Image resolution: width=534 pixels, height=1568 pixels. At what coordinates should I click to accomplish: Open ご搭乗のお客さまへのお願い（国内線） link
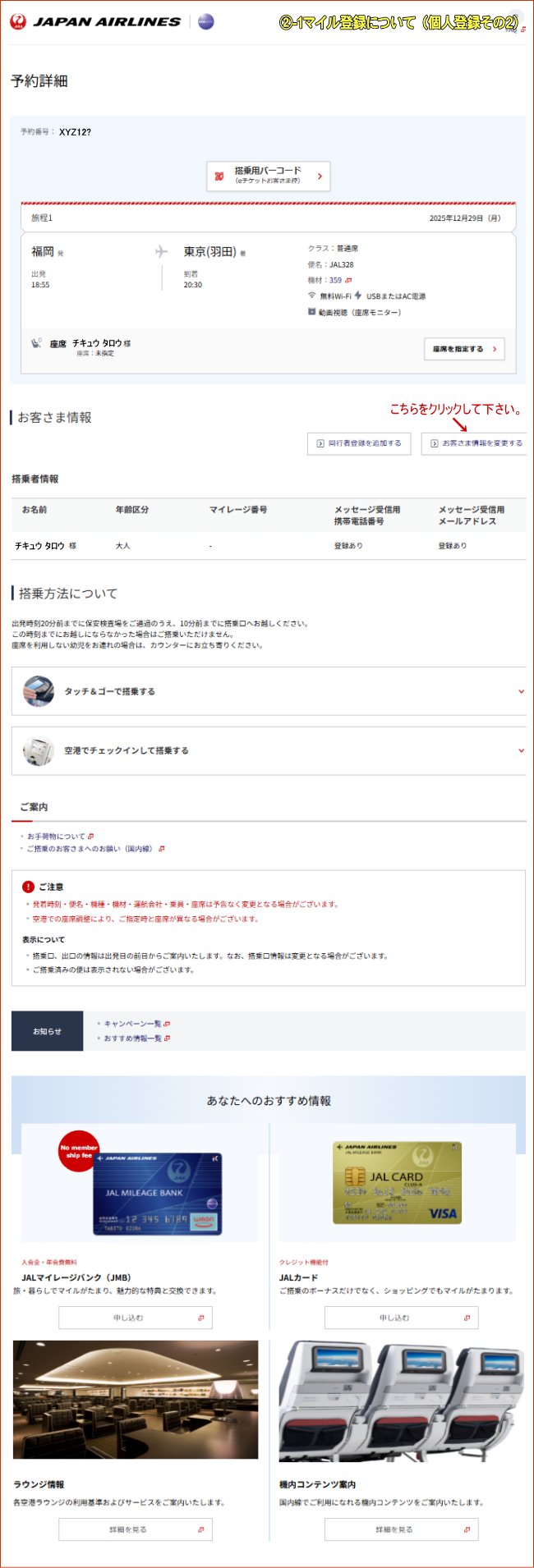coord(91,849)
